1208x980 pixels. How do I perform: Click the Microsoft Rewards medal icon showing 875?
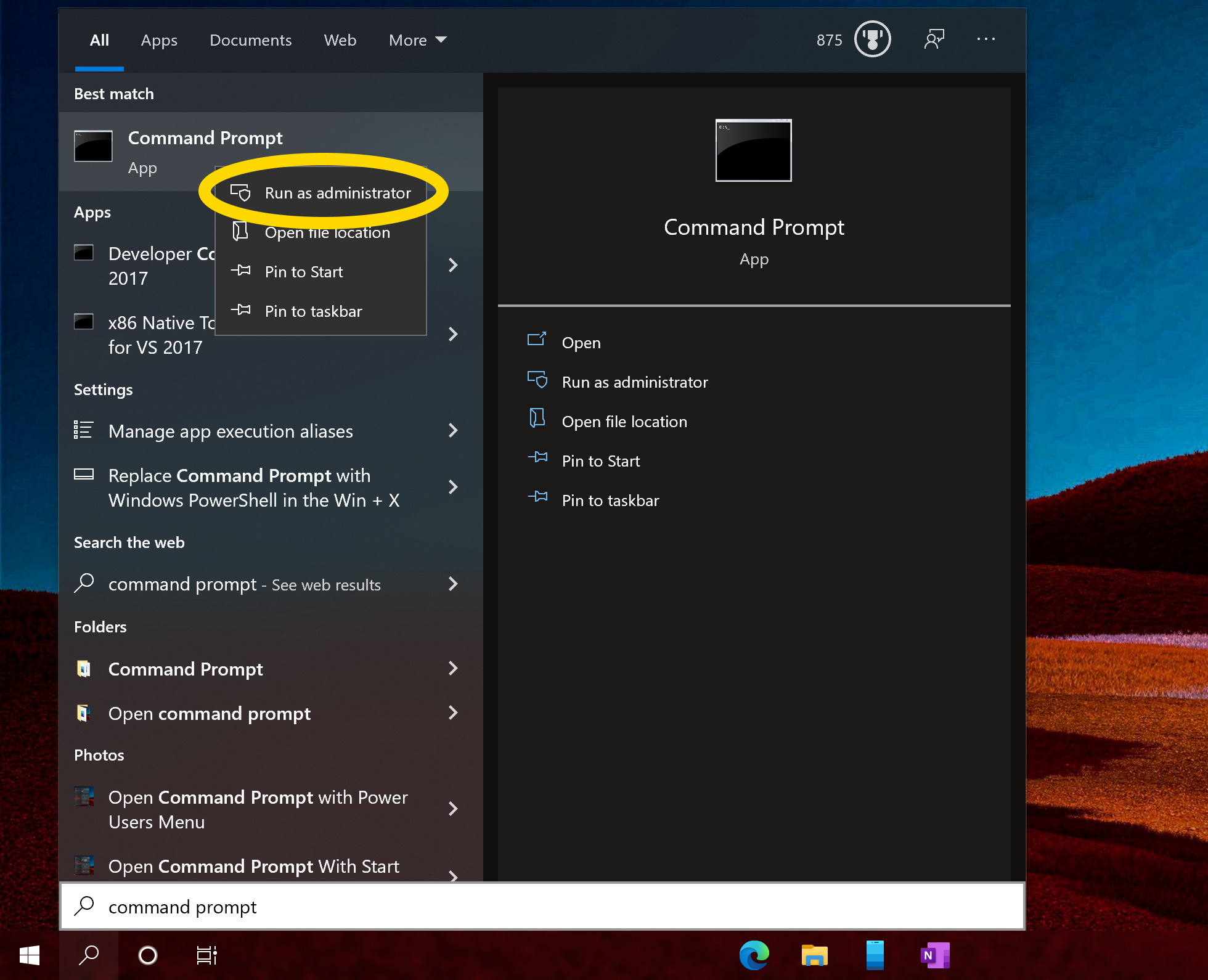871,39
